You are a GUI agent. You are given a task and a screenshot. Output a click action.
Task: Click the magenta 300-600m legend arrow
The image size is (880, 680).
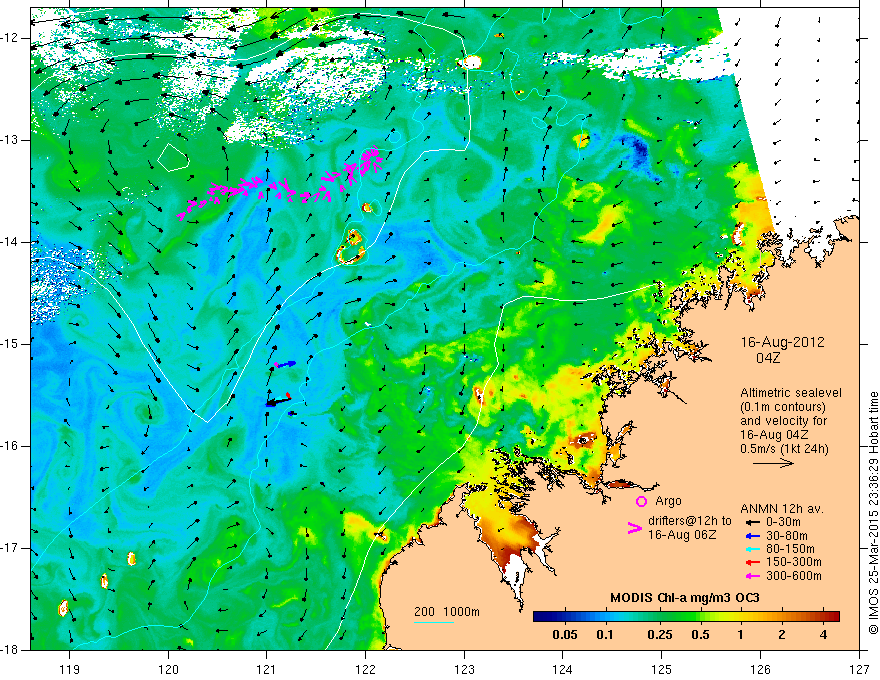click(751, 576)
